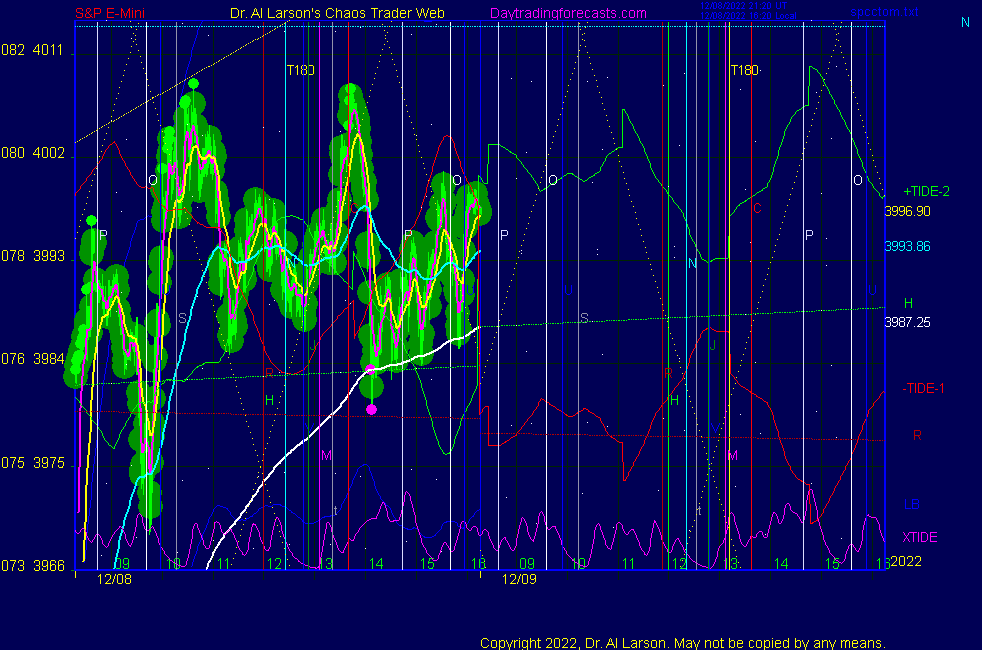Select the '076 3984' price axis label
982x650 pixels.
33,359
